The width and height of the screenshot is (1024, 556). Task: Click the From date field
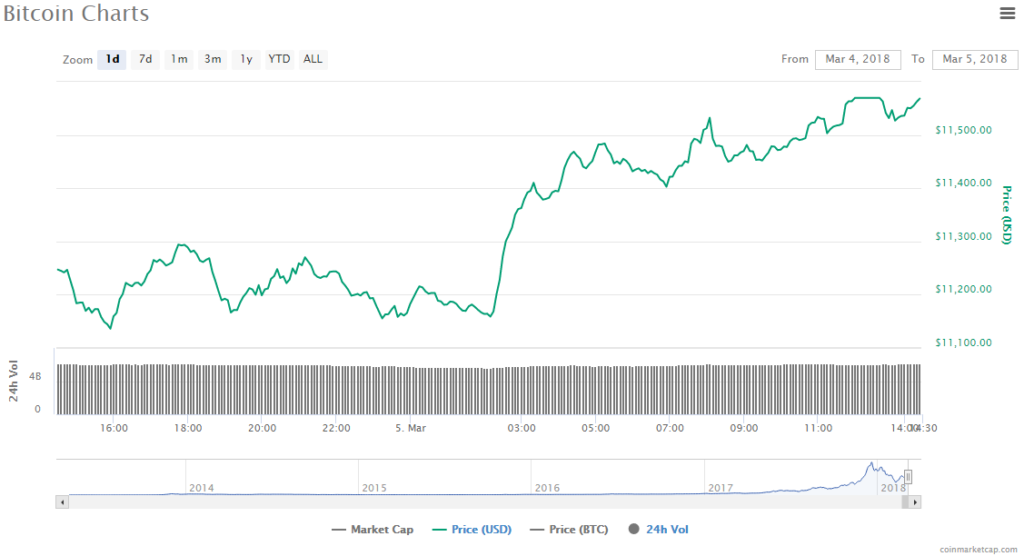[x=858, y=59]
